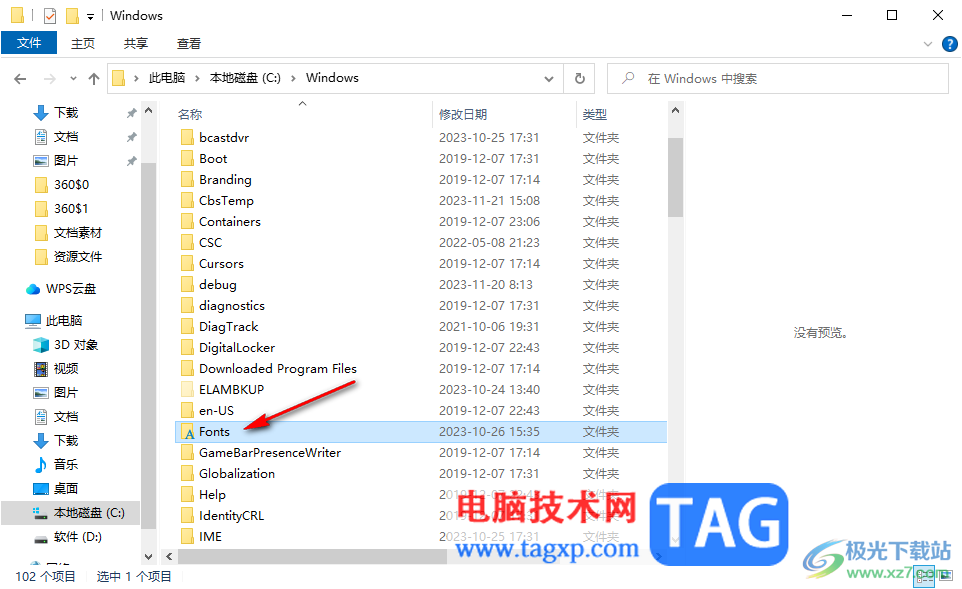Viewport: 962px width, 589px height.
Task: Click 此电脑 in the address breadcrumb
Action: click(x=166, y=78)
